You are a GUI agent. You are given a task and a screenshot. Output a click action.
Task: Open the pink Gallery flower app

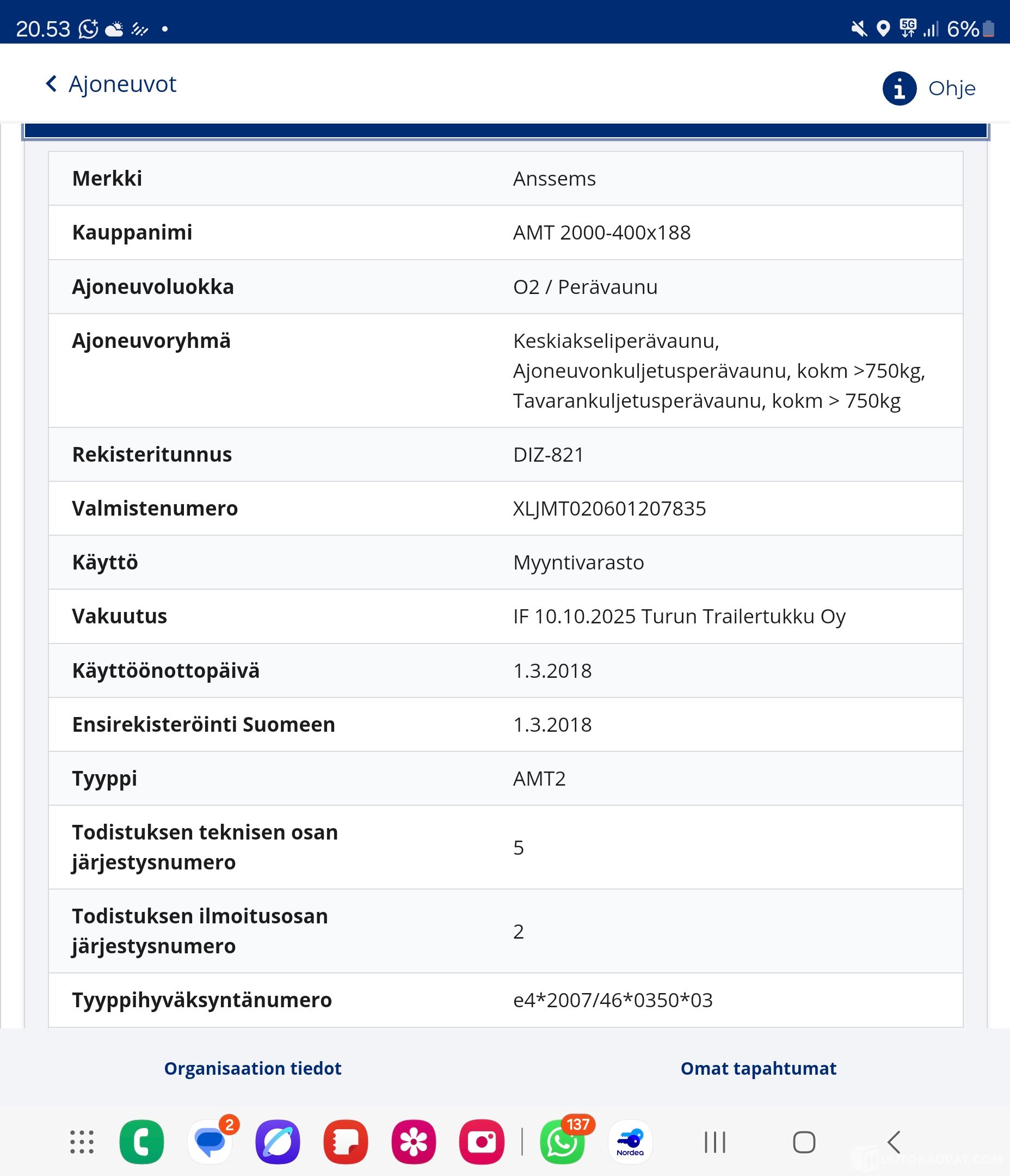[414, 1141]
